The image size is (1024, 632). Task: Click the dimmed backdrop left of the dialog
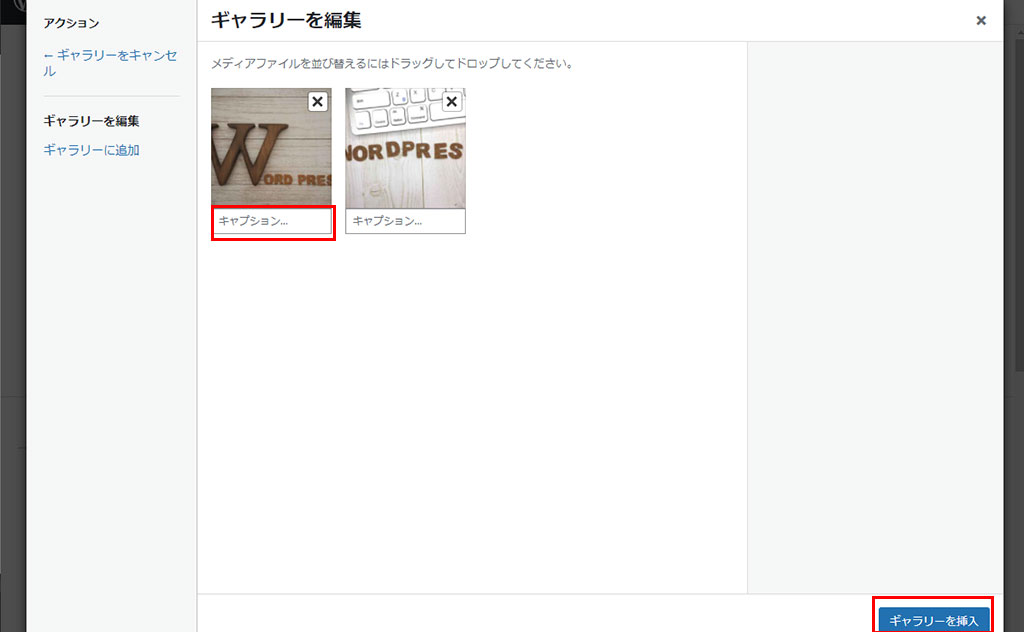[12, 300]
